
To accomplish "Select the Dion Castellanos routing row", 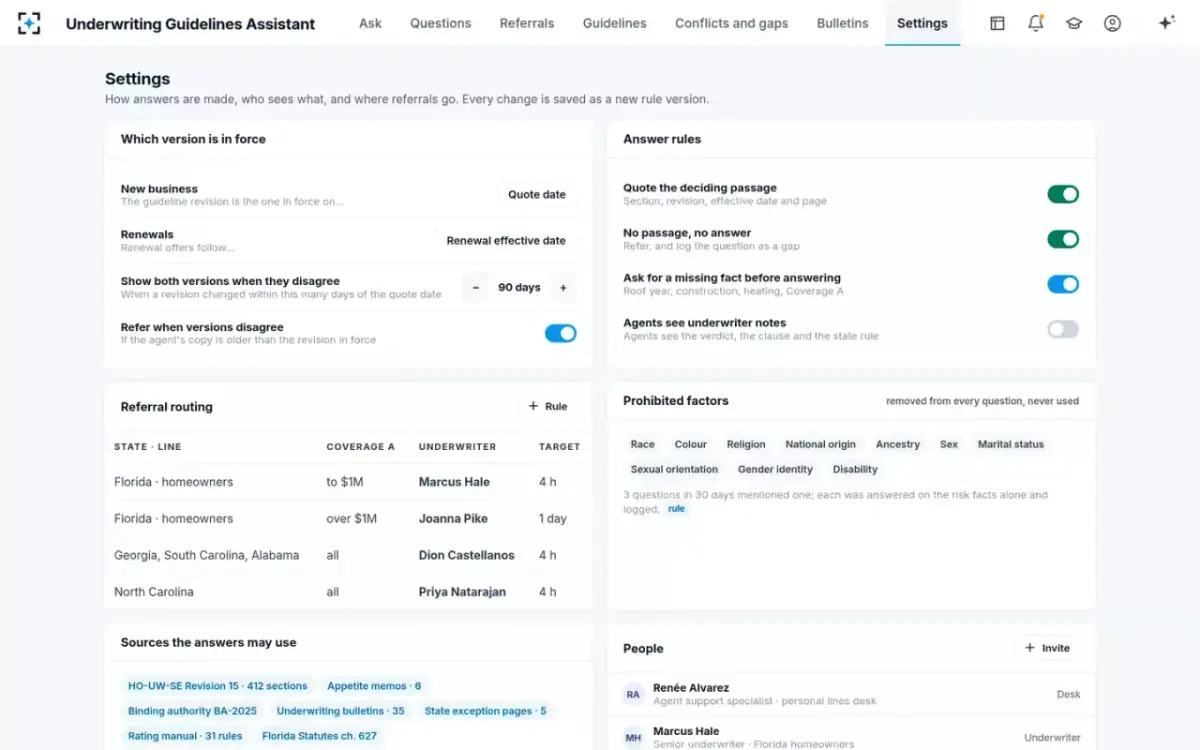I will coord(349,555).
